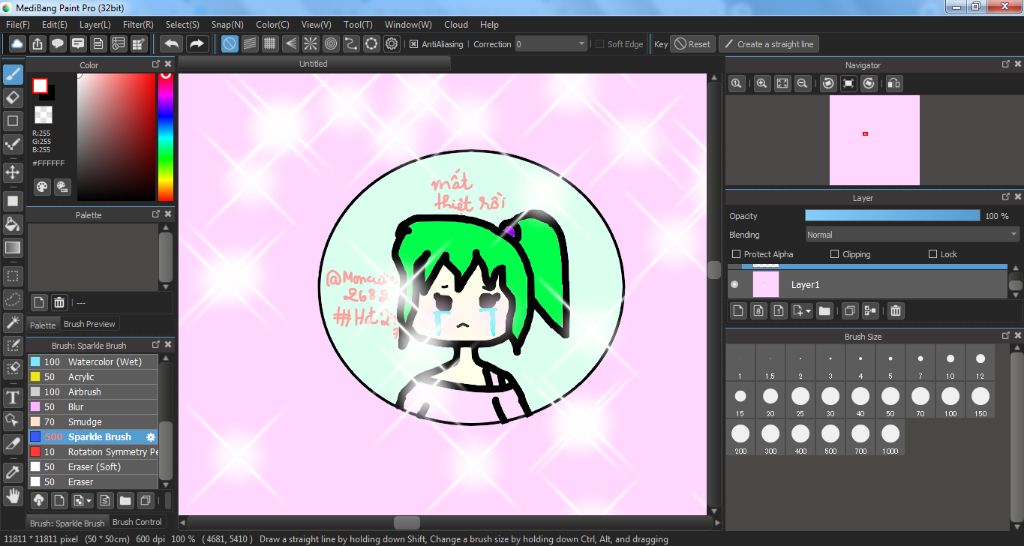The image size is (1024, 546).
Task: Select the Layer1 row
Action: (x=869, y=285)
